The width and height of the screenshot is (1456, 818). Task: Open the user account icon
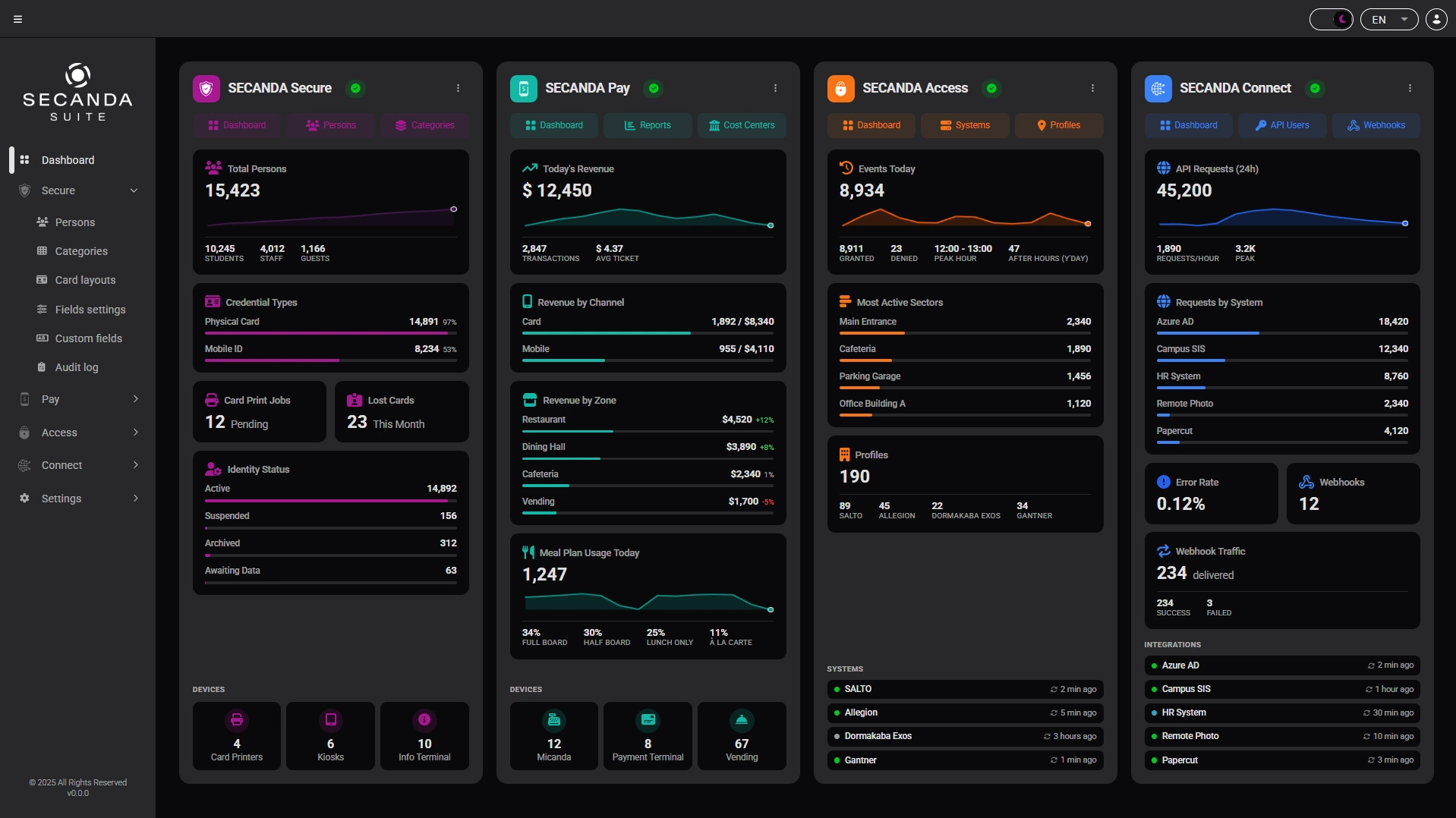(x=1436, y=20)
